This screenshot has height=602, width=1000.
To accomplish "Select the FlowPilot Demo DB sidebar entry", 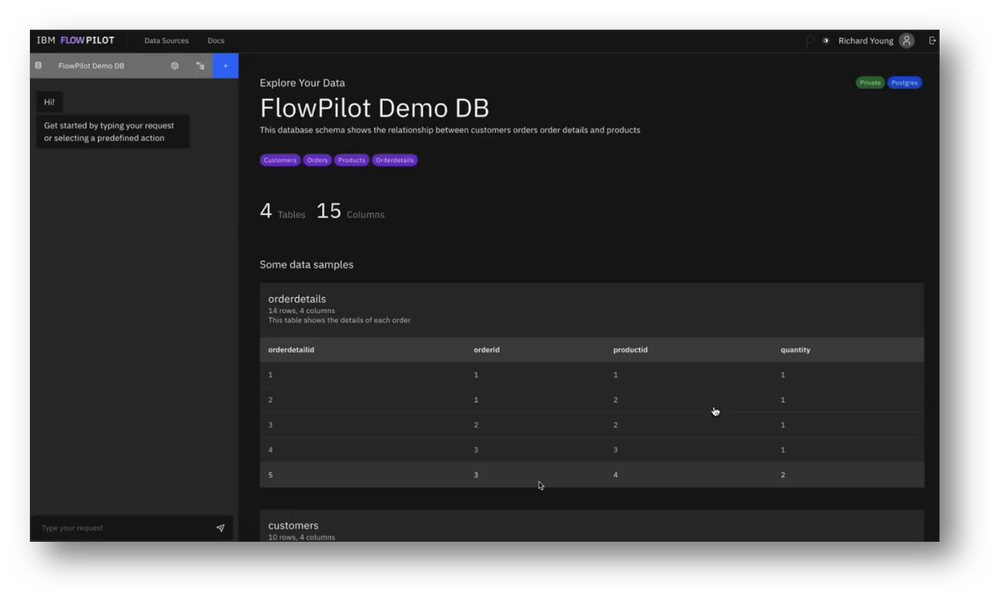I will point(91,66).
